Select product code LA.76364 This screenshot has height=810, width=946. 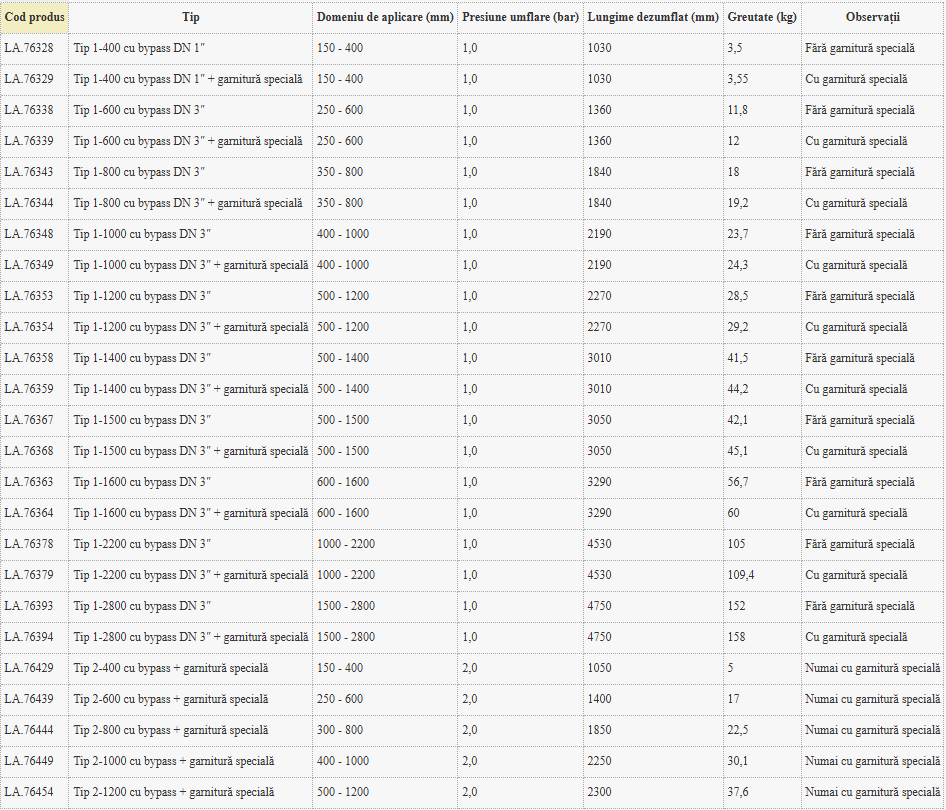(29, 513)
